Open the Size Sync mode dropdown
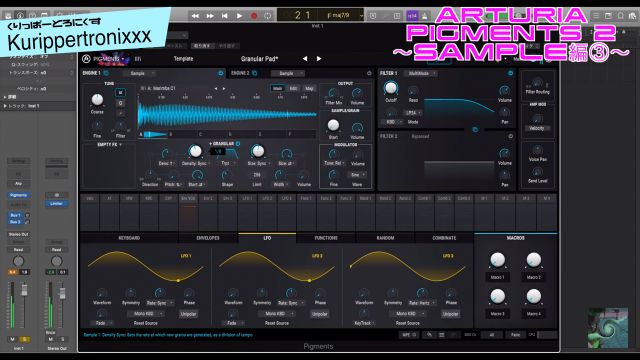This screenshot has height=360, width=640. [x=259, y=163]
